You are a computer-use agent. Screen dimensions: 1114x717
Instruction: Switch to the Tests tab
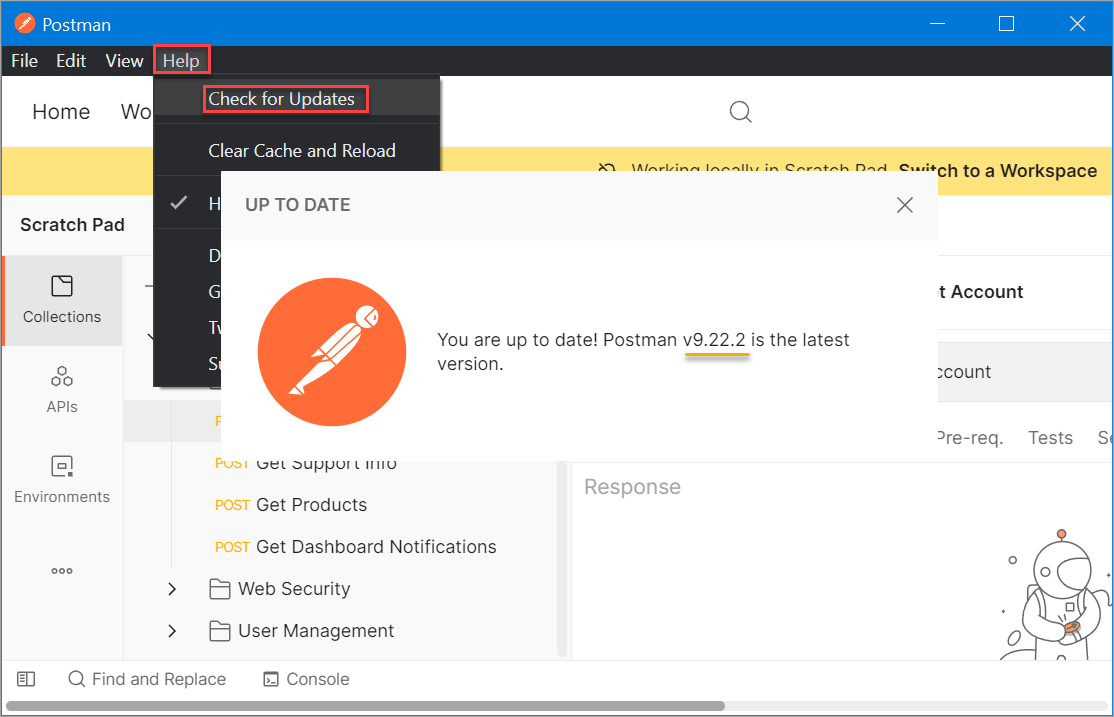pyautogui.click(x=1050, y=438)
